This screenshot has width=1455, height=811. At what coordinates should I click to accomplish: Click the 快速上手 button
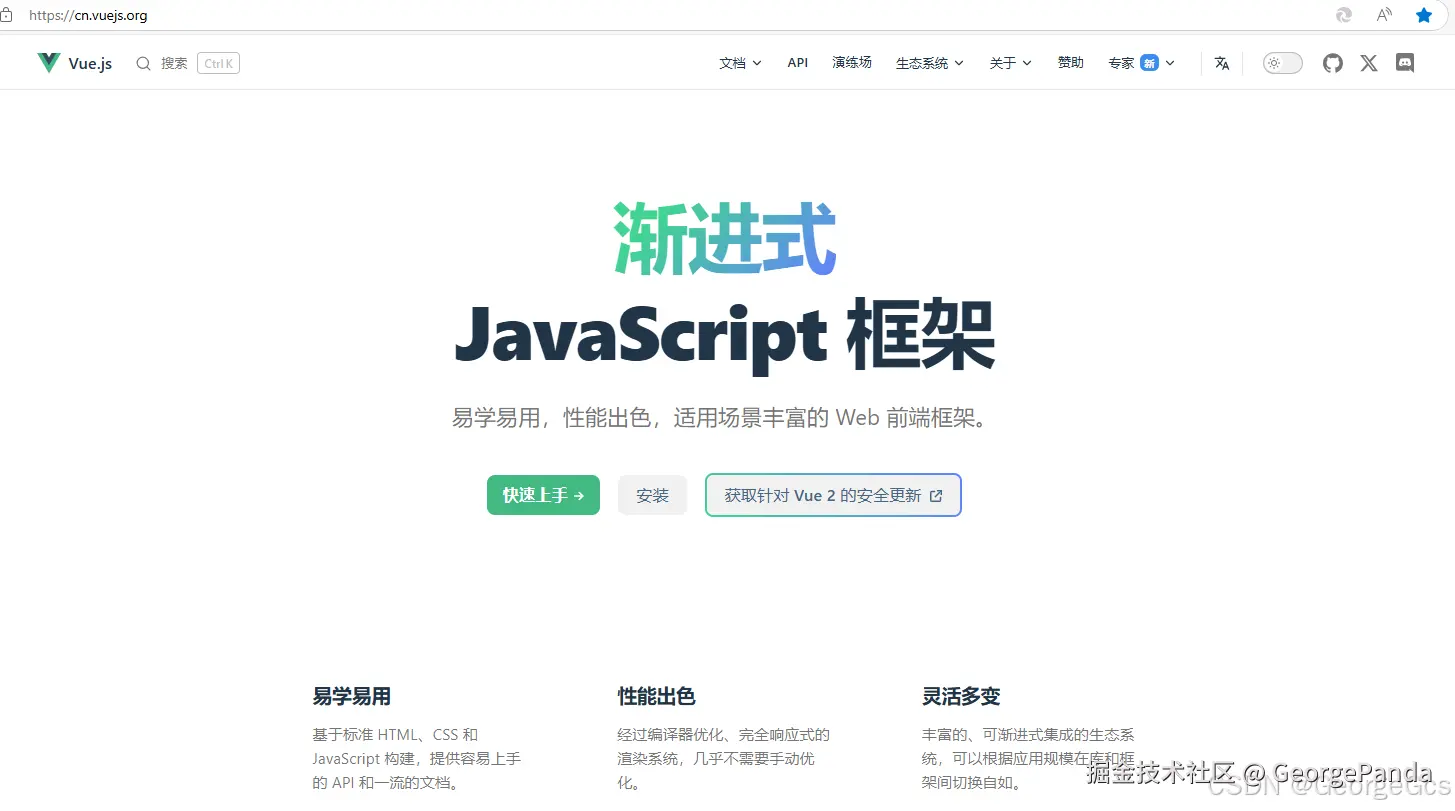click(543, 495)
